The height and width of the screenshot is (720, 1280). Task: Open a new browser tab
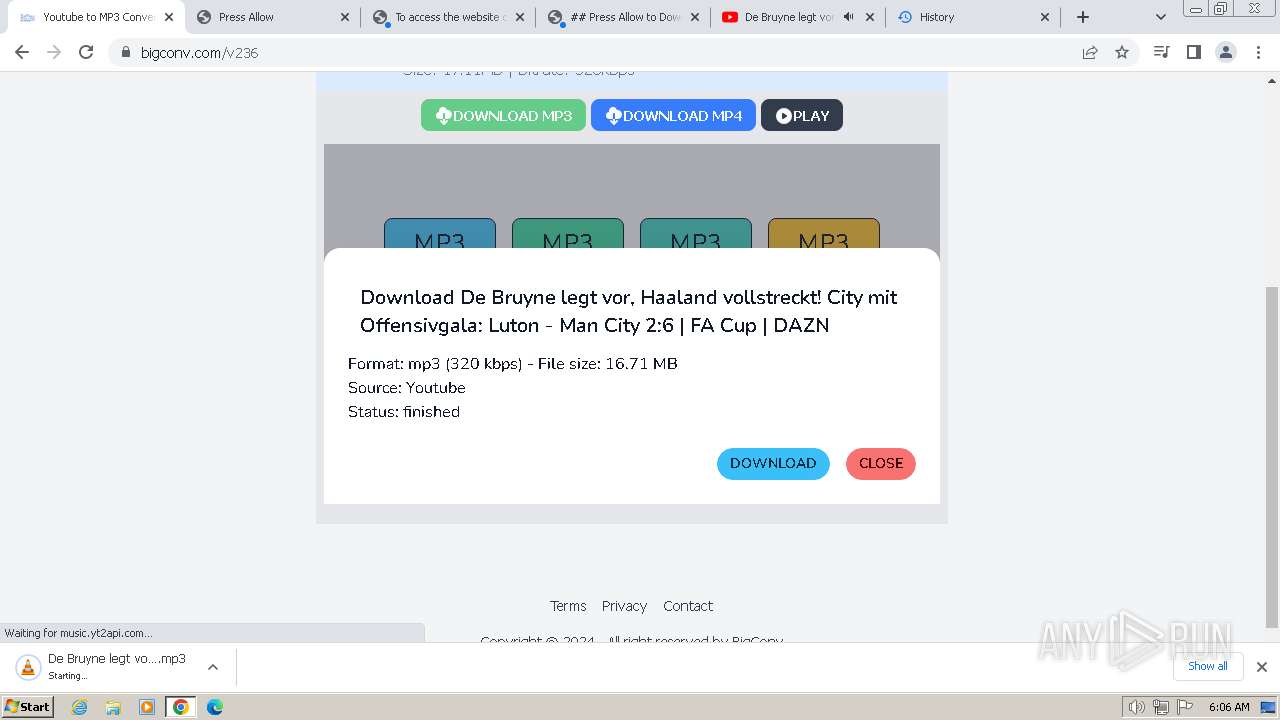click(x=1083, y=17)
